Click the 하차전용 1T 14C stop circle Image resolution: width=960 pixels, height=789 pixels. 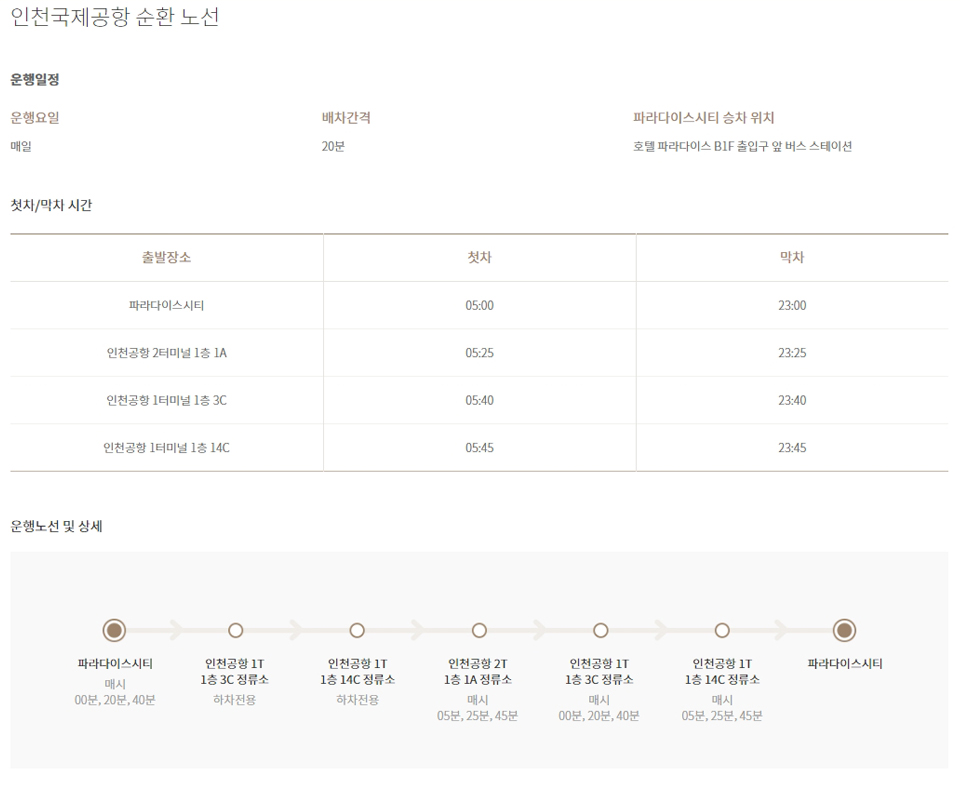click(x=357, y=631)
